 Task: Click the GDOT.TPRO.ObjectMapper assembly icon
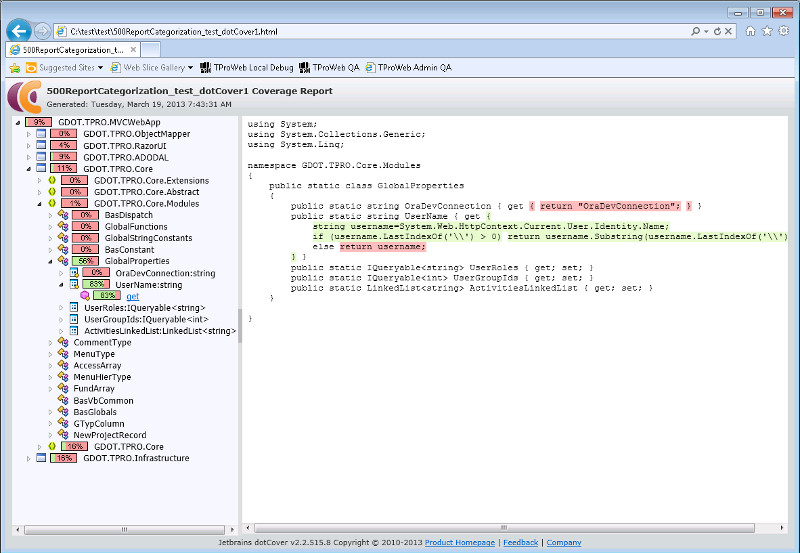click(41, 134)
